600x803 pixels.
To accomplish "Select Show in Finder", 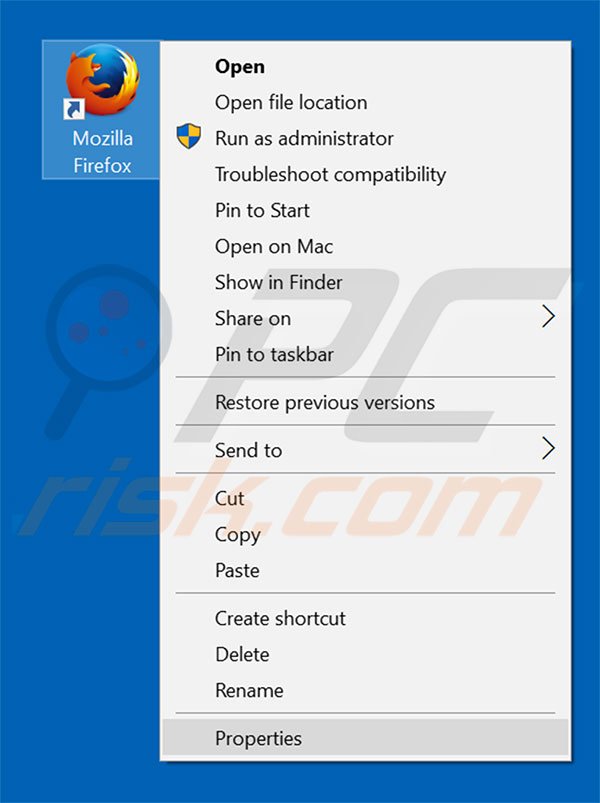I will coord(366,282).
